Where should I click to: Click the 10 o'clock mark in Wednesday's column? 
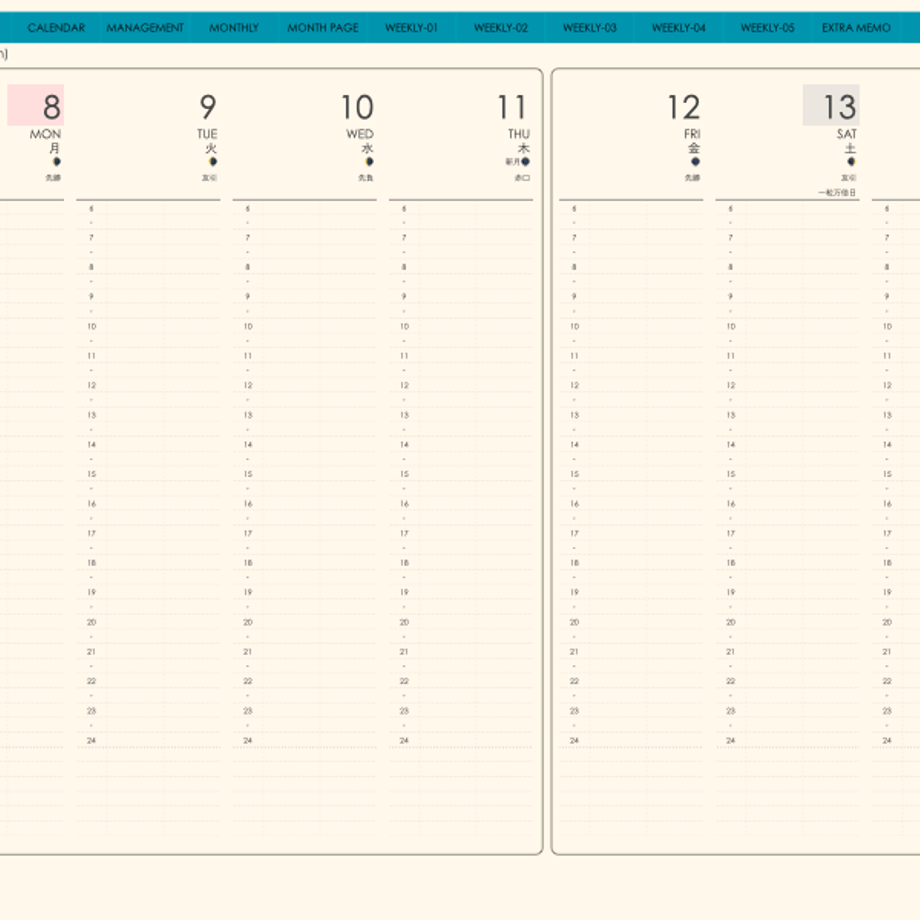coord(248,326)
